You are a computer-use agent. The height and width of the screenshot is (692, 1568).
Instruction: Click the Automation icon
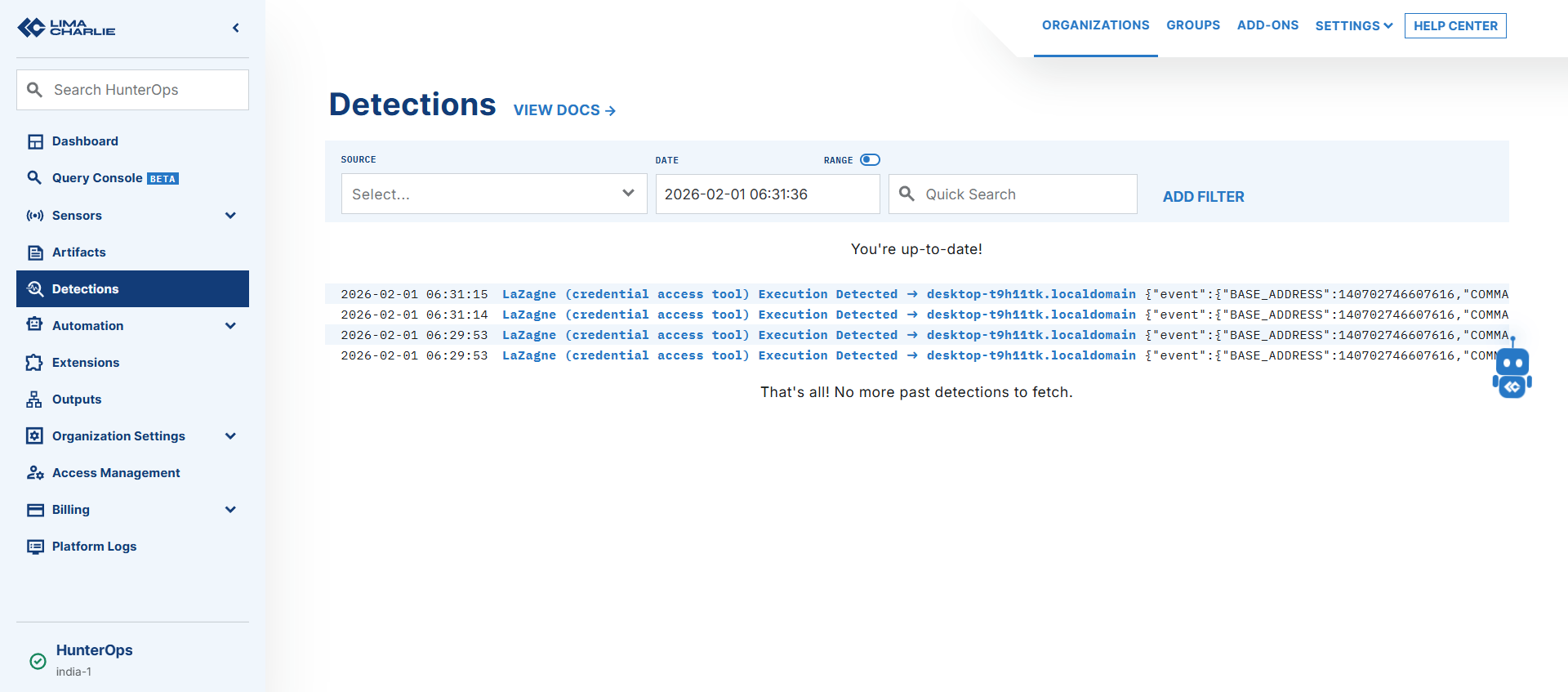pyautogui.click(x=34, y=324)
